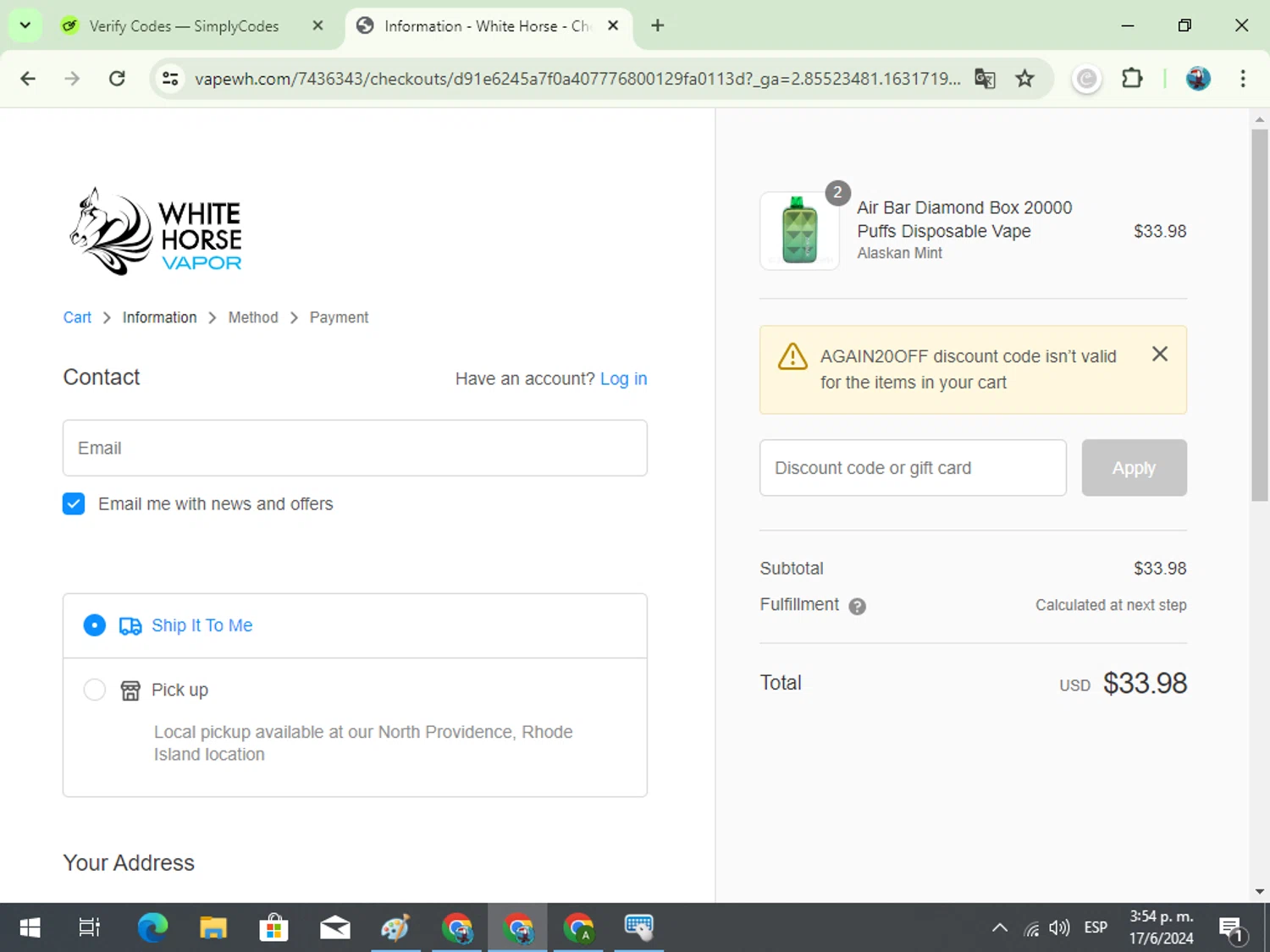The width and height of the screenshot is (1270, 952).
Task: Open Mail app from taskbar
Action: point(335,928)
